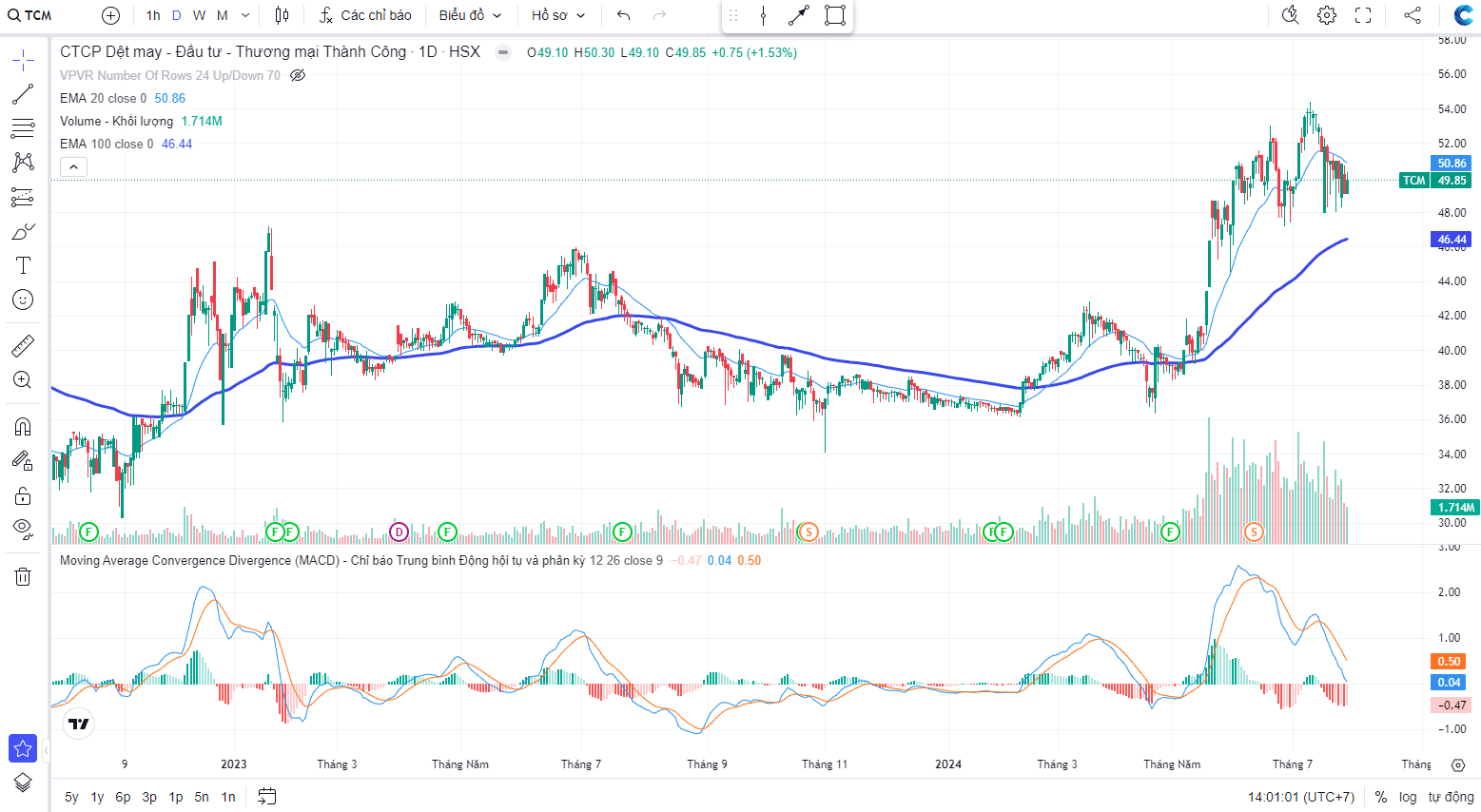Image resolution: width=1481 pixels, height=812 pixels.
Task: Toggle stay in drawing mode
Action: (x=23, y=461)
